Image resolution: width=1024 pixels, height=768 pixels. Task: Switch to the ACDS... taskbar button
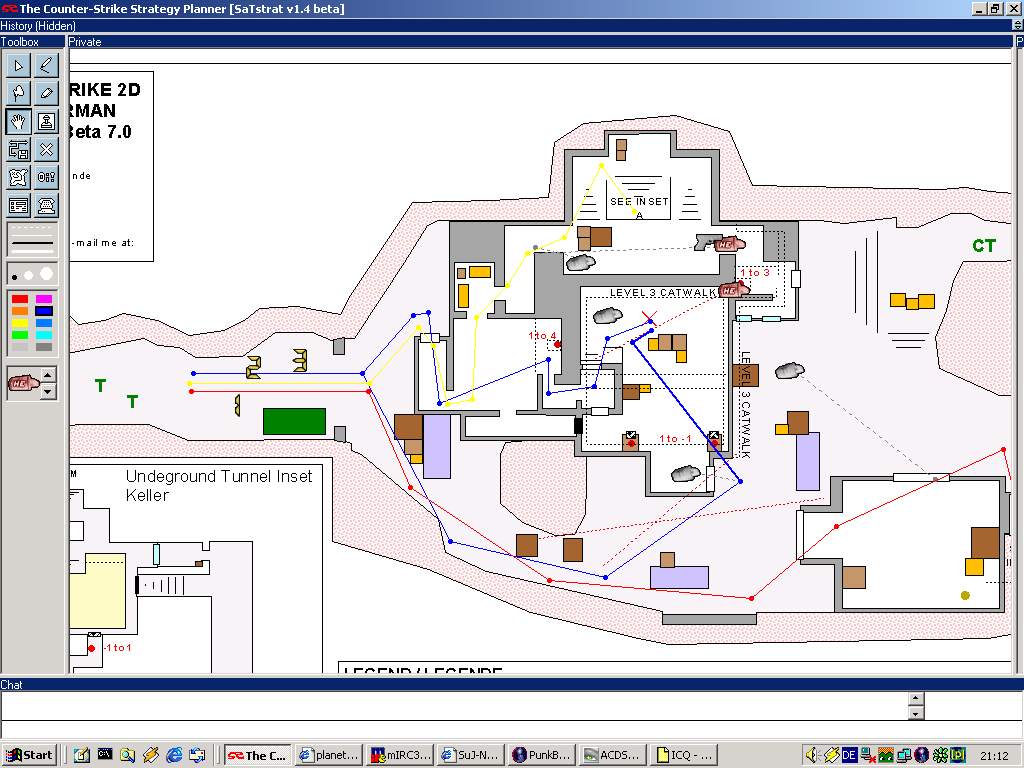(613, 755)
